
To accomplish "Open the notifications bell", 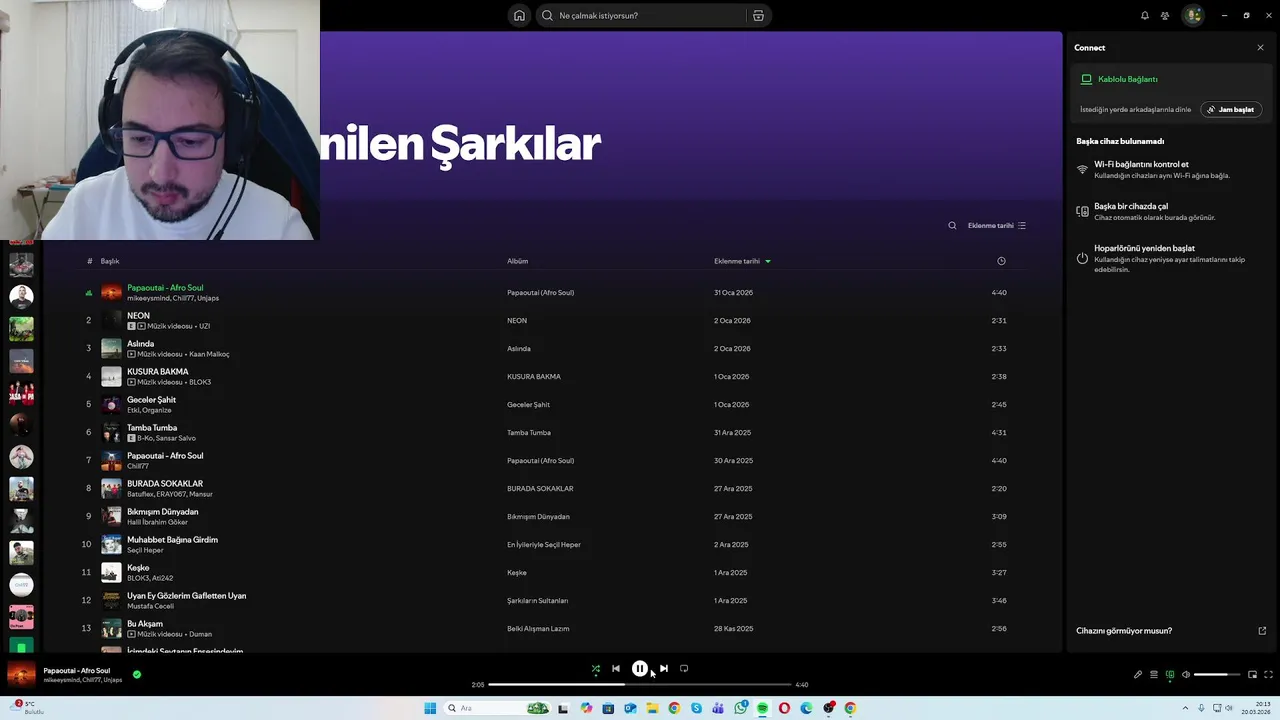I will coord(1145,15).
